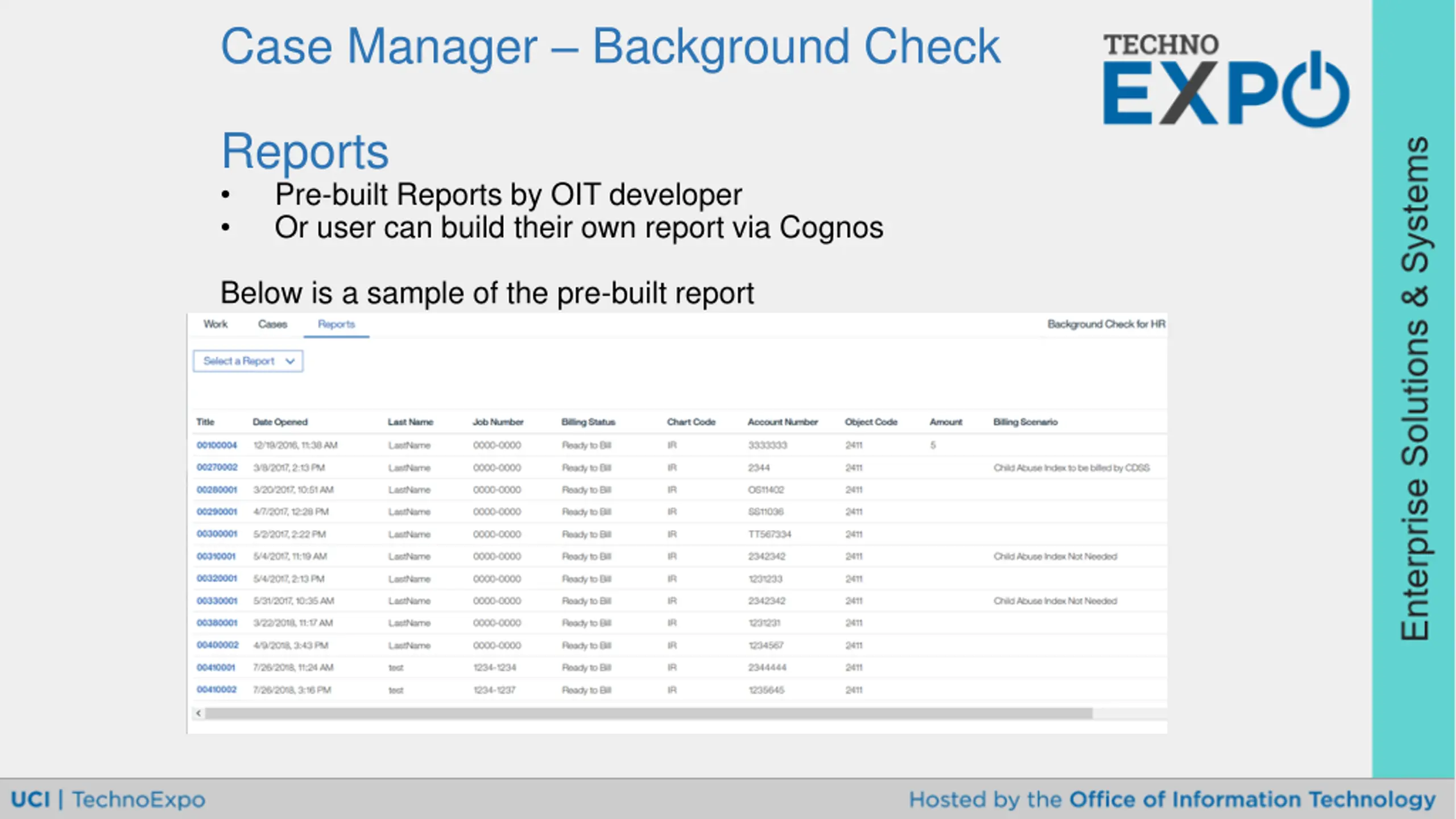Open case link 00290001
1456x819 pixels.
pyautogui.click(x=217, y=512)
